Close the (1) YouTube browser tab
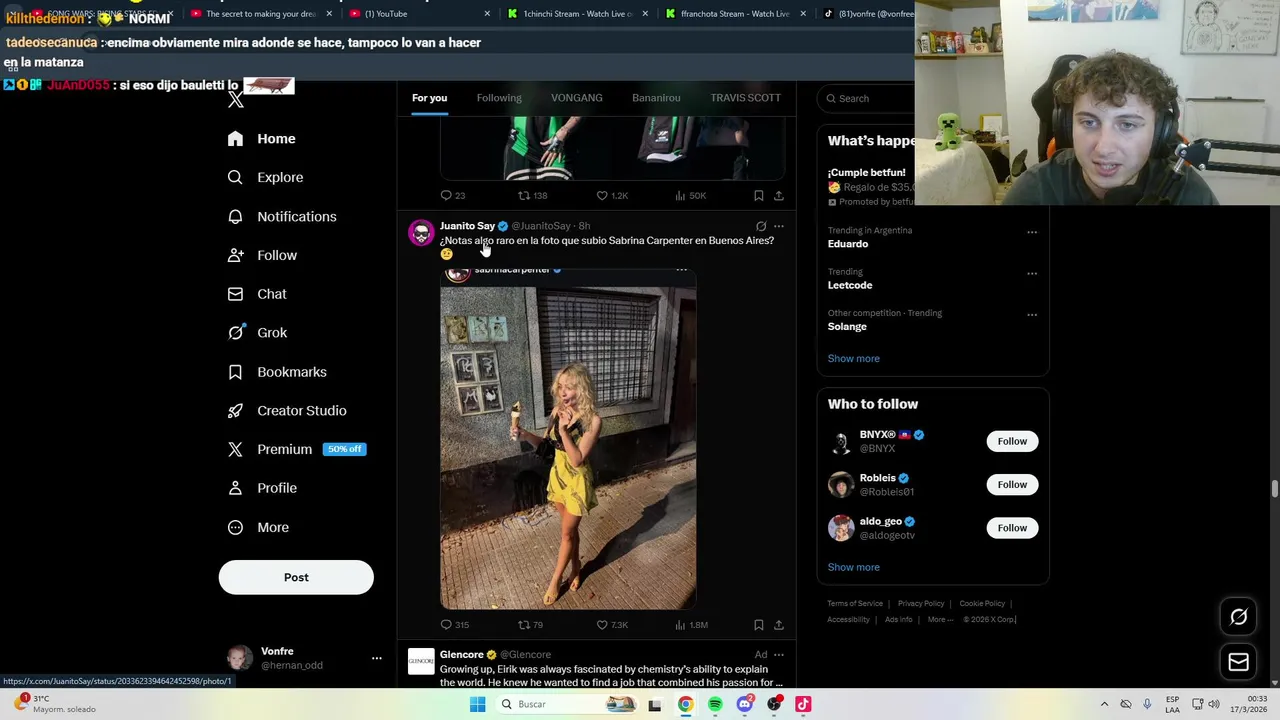The width and height of the screenshot is (1280, 720). coord(487,14)
